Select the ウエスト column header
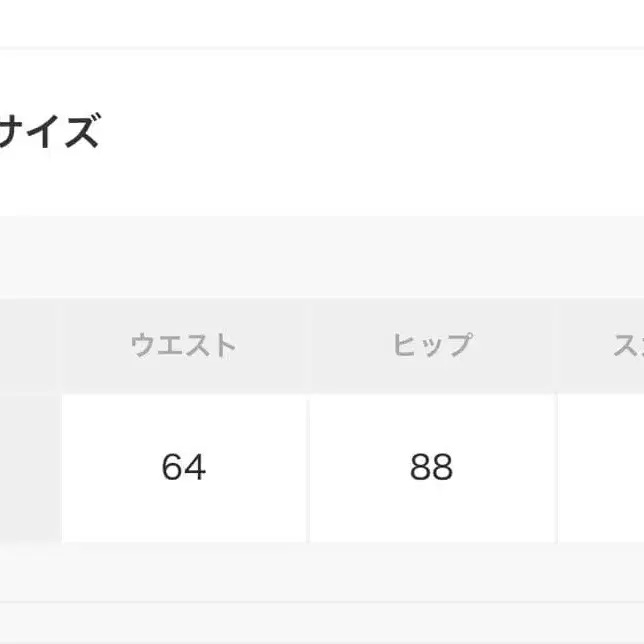Viewport: 644px width, 644px height. point(183,346)
